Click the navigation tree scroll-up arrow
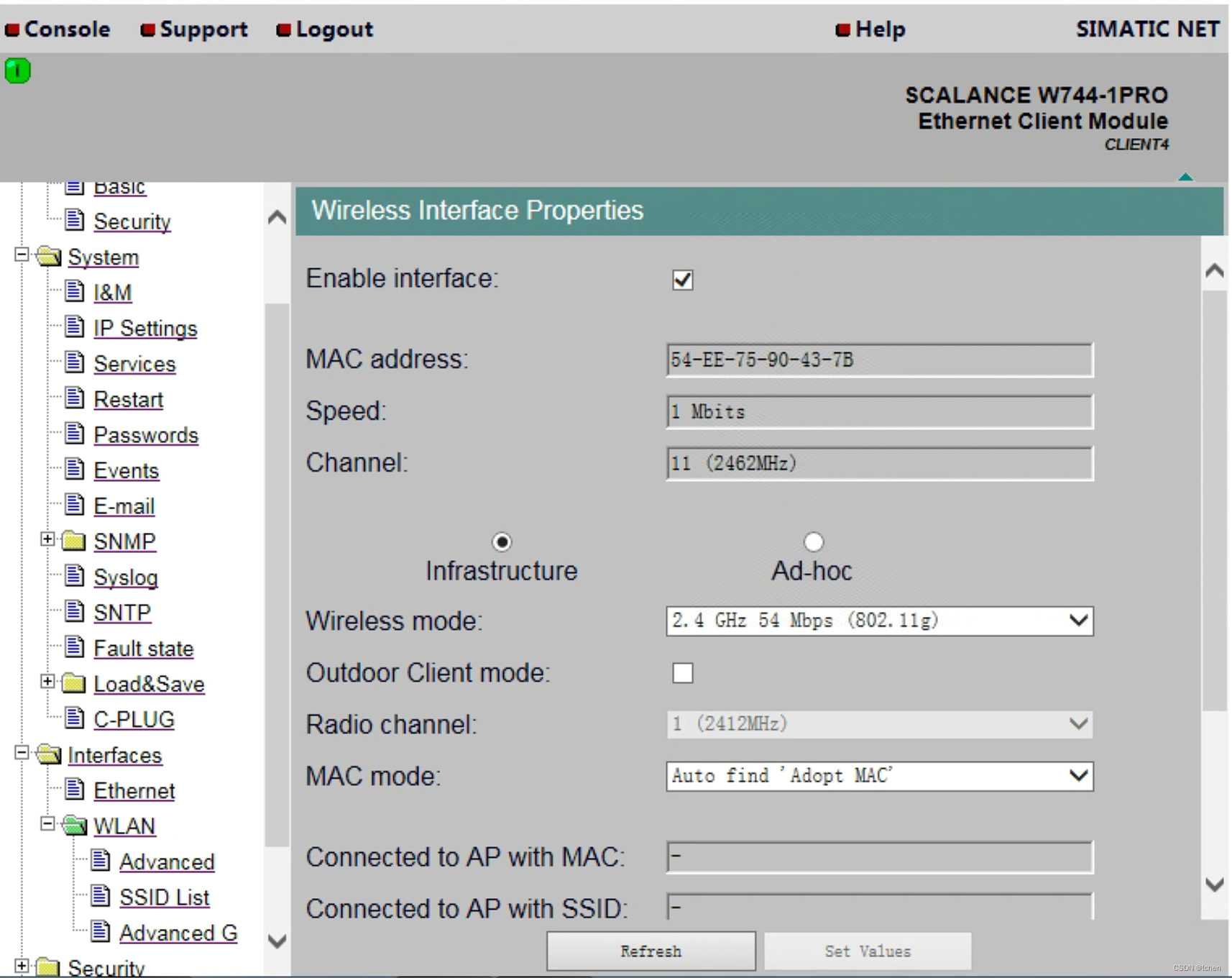The image size is (1232, 978). 277,217
